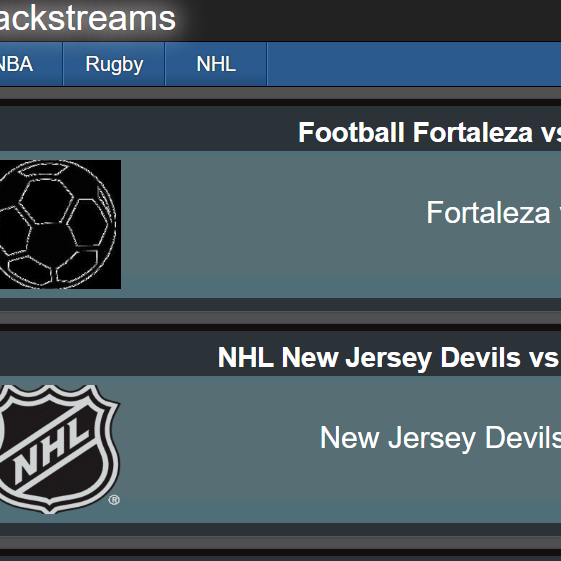Click the black header bar beside site title
This screenshot has width=561, height=561.
click(369, 20)
